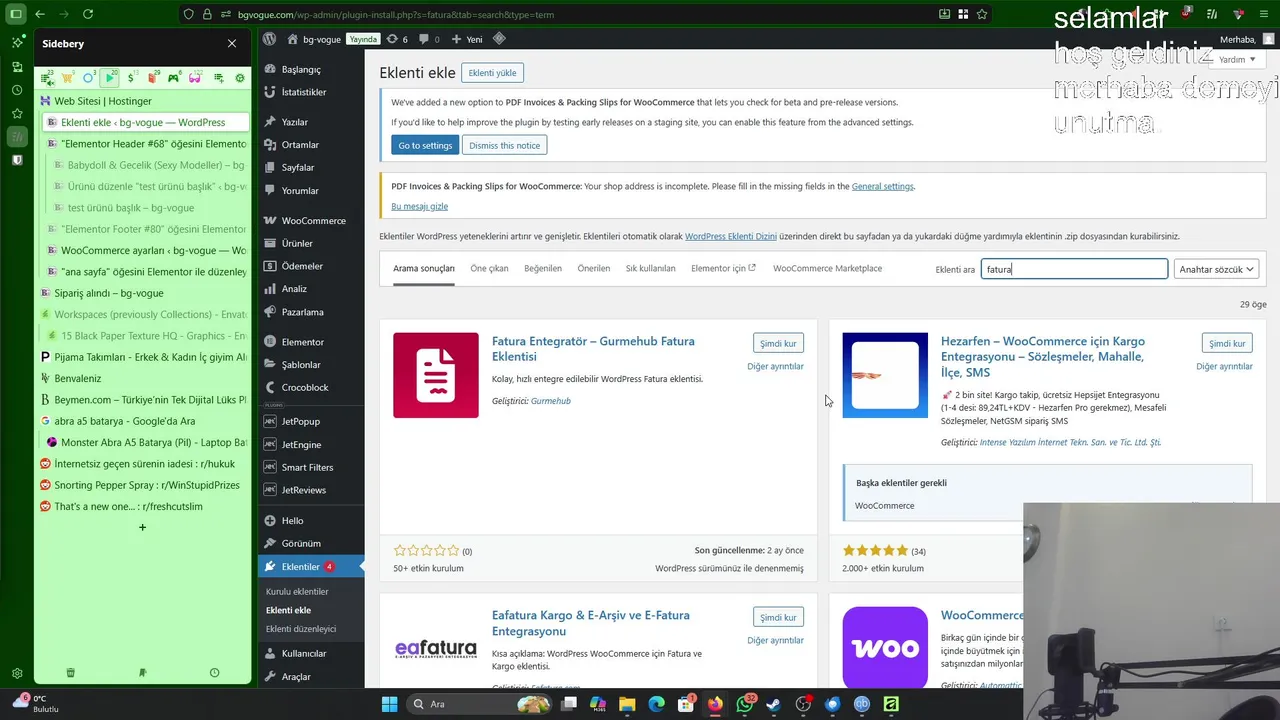Switch to the Önerilen tab
This screenshot has width=1280, height=720.
593,268
